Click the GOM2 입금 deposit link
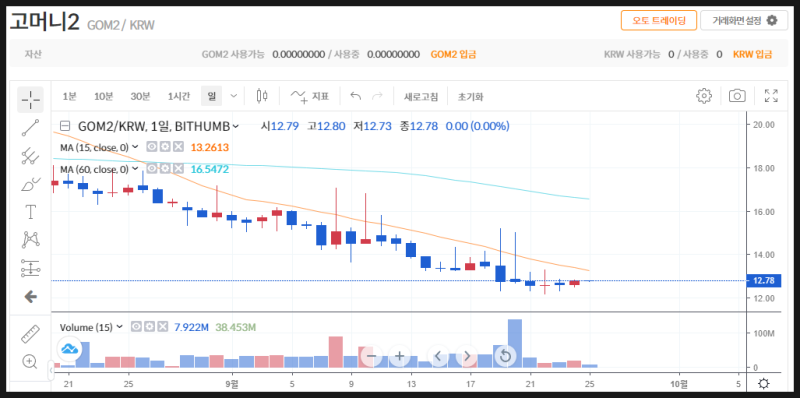The width and height of the screenshot is (800, 398). 453,54
